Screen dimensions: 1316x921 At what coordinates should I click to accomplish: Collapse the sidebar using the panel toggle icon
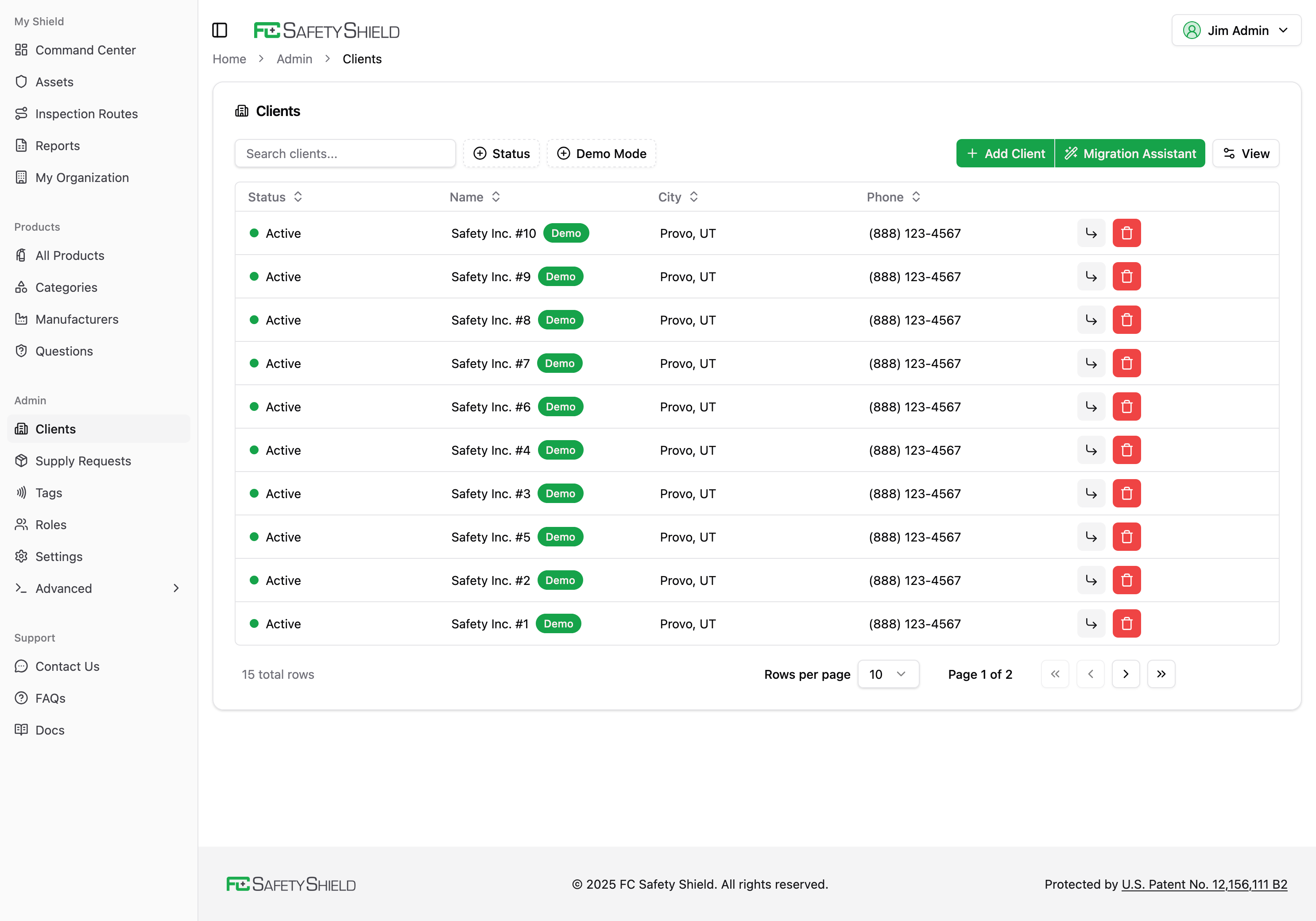pos(220,30)
